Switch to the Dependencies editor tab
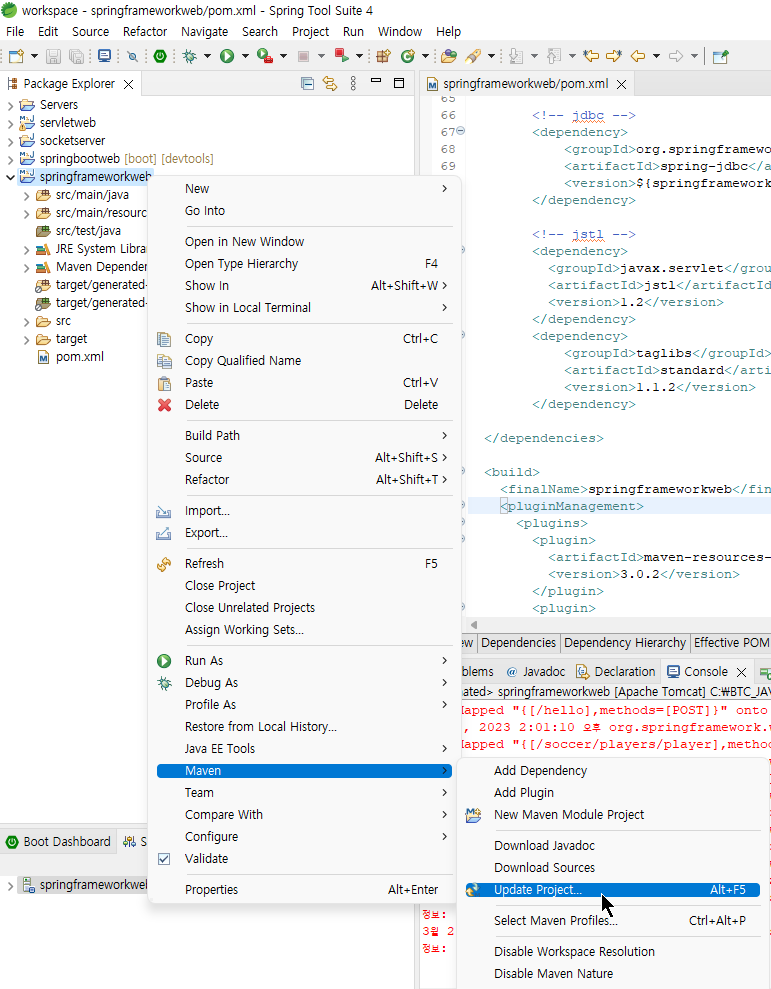 coord(518,643)
